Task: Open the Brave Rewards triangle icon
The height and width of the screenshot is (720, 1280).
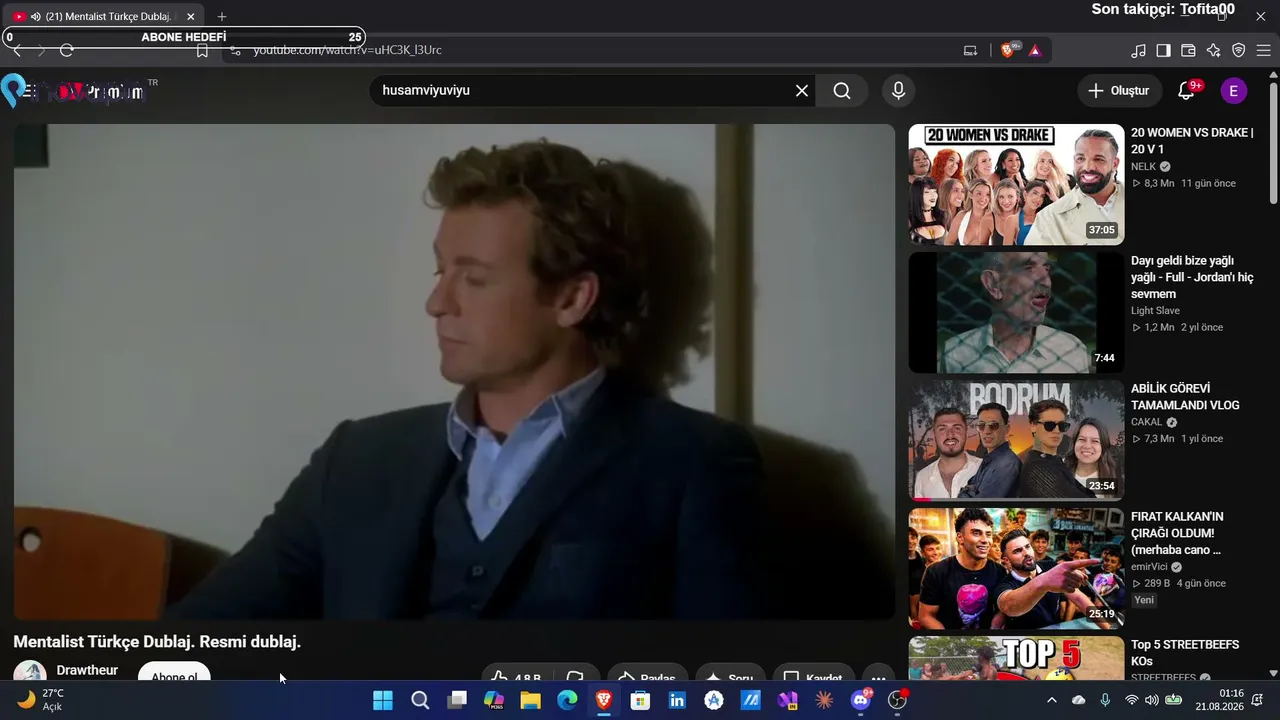Action: 1035,50
